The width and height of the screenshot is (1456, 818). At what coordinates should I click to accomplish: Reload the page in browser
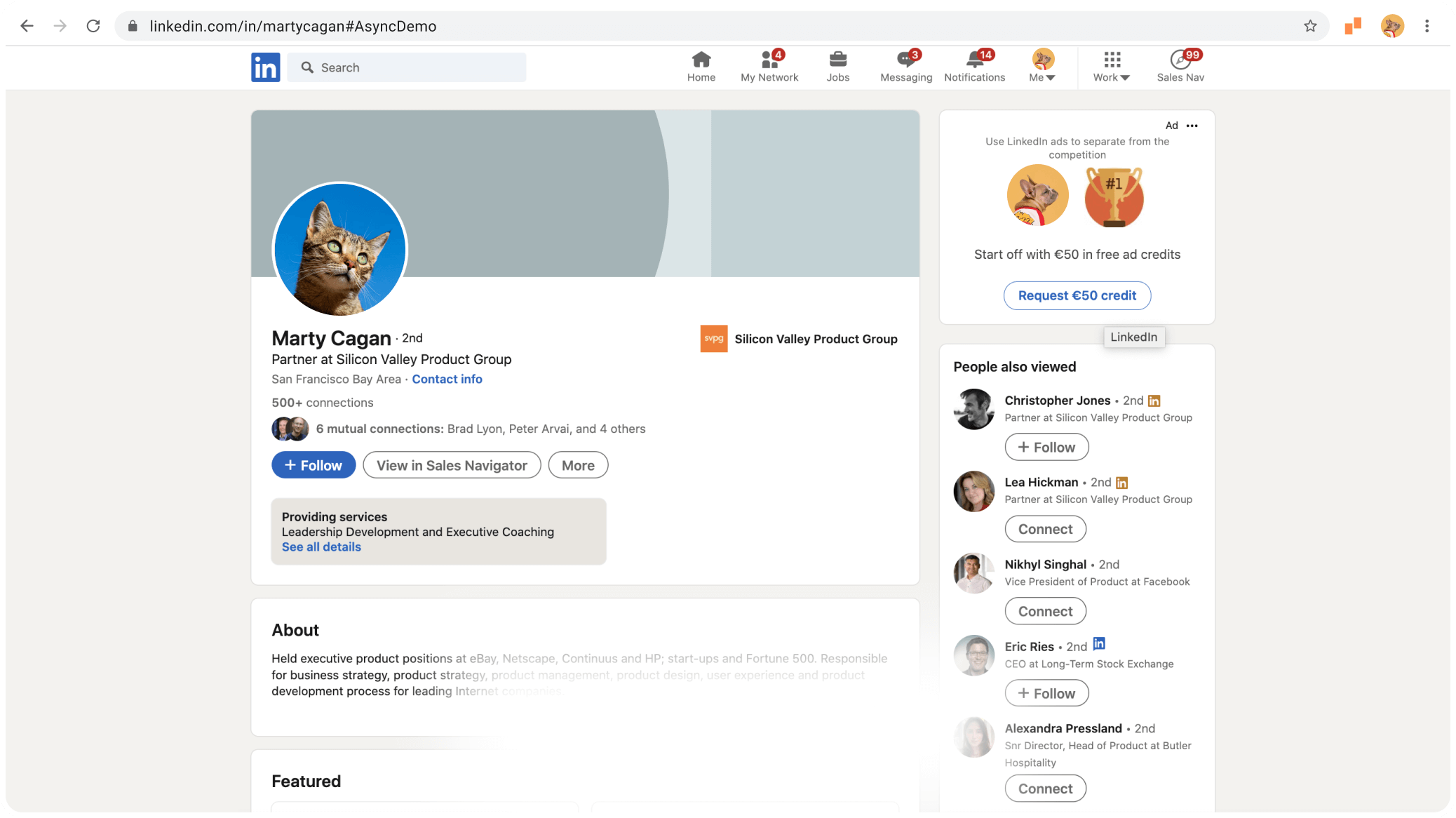[x=93, y=26]
